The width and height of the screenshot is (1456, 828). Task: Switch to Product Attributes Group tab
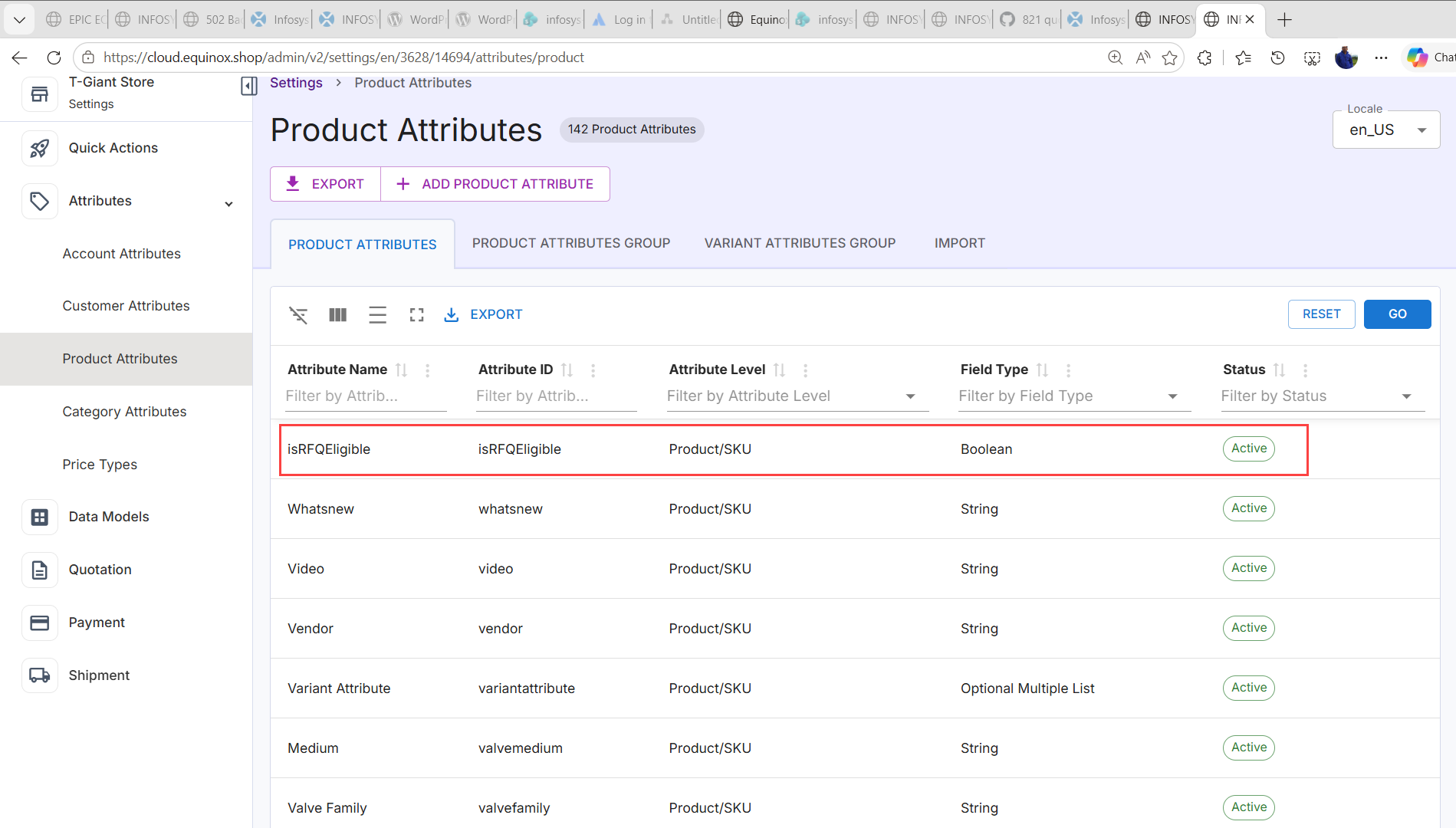pos(571,243)
